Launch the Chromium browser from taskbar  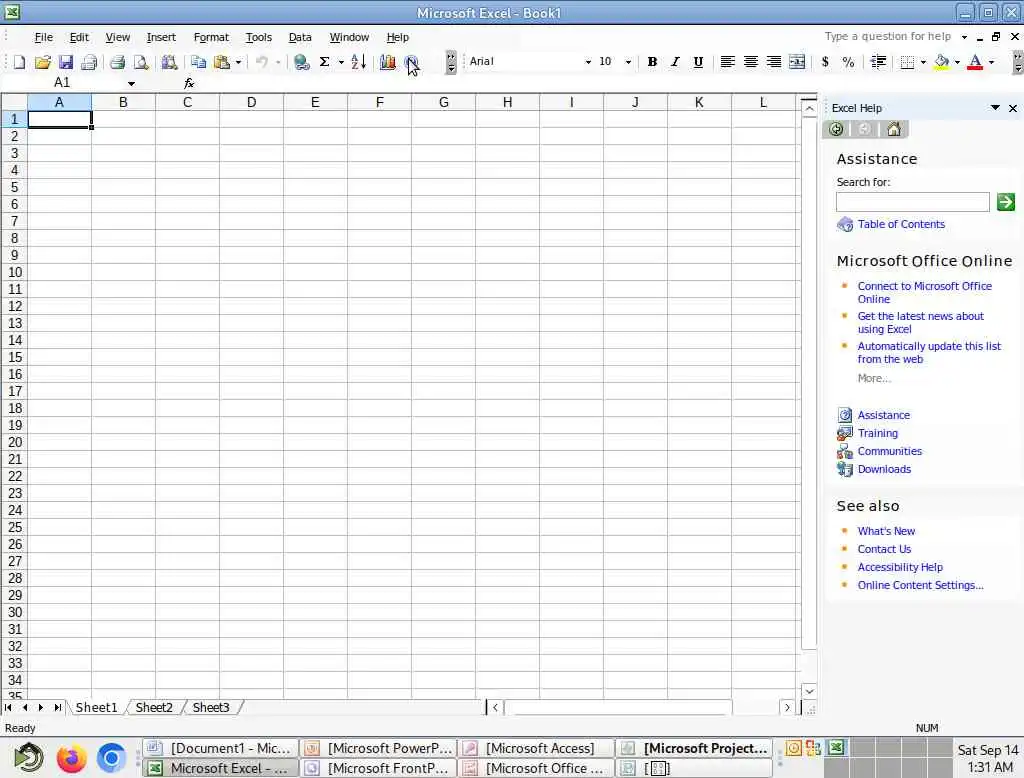click(112, 758)
